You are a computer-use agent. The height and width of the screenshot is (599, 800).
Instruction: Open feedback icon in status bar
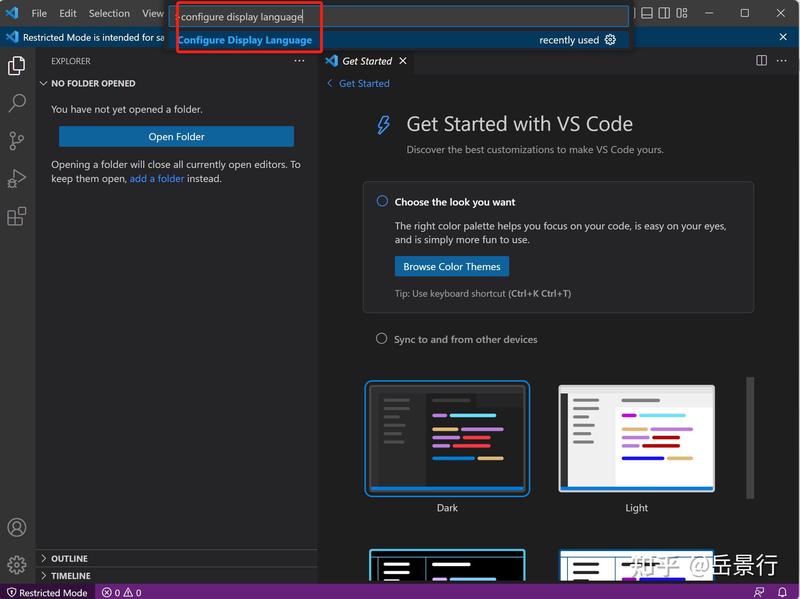click(759, 592)
